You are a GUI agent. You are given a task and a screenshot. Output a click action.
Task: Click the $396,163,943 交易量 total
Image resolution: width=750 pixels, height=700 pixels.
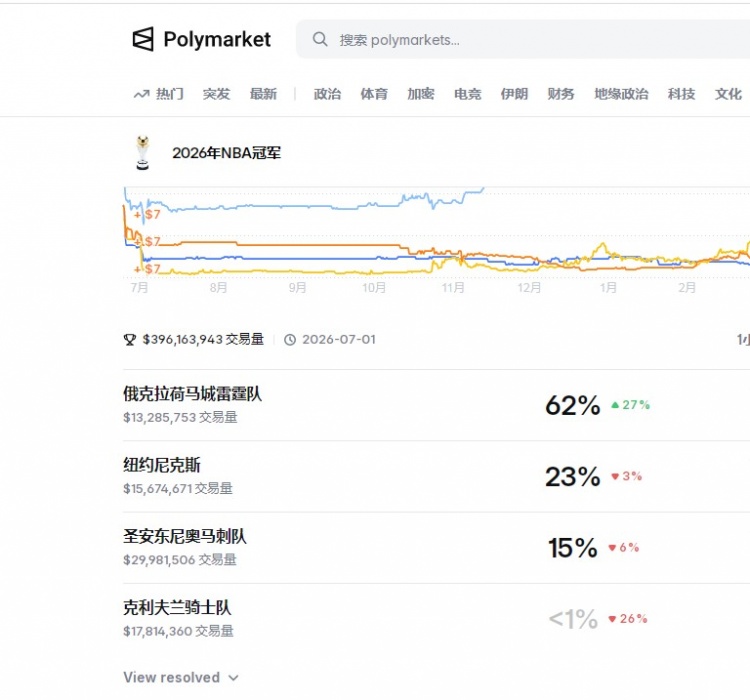coord(203,340)
